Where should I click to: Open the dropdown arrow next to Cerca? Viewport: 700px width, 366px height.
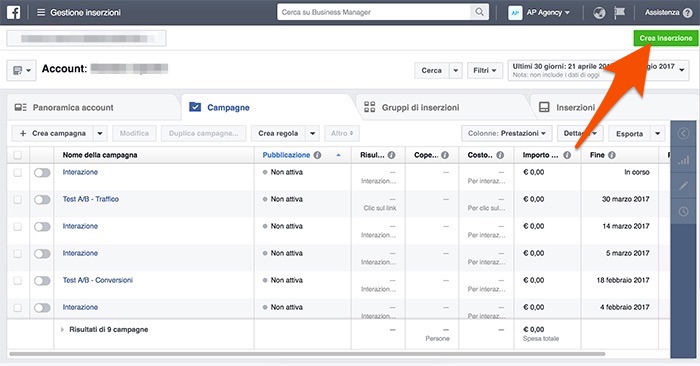(x=455, y=71)
